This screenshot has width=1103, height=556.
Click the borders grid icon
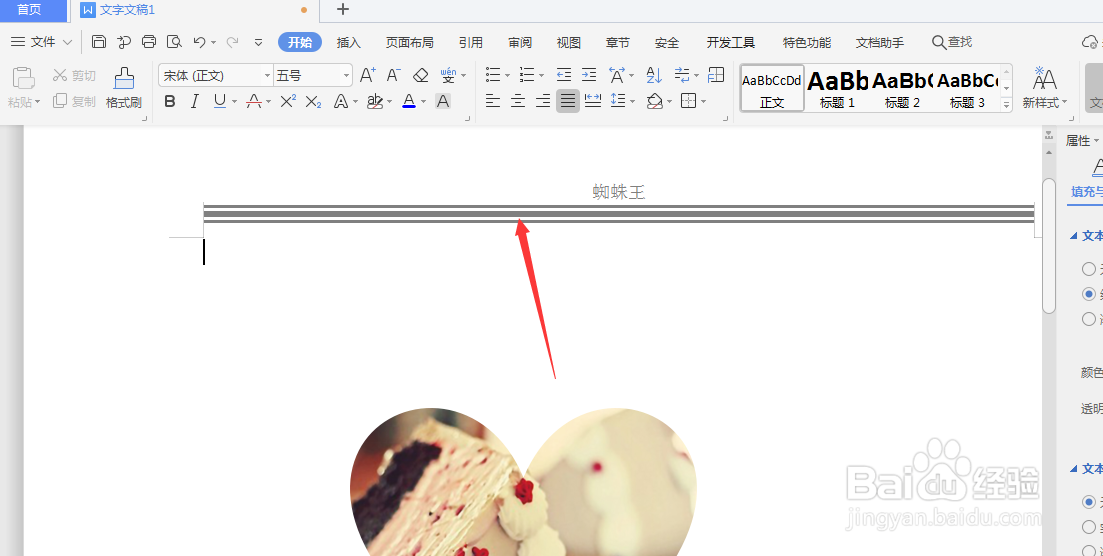click(688, 101)
